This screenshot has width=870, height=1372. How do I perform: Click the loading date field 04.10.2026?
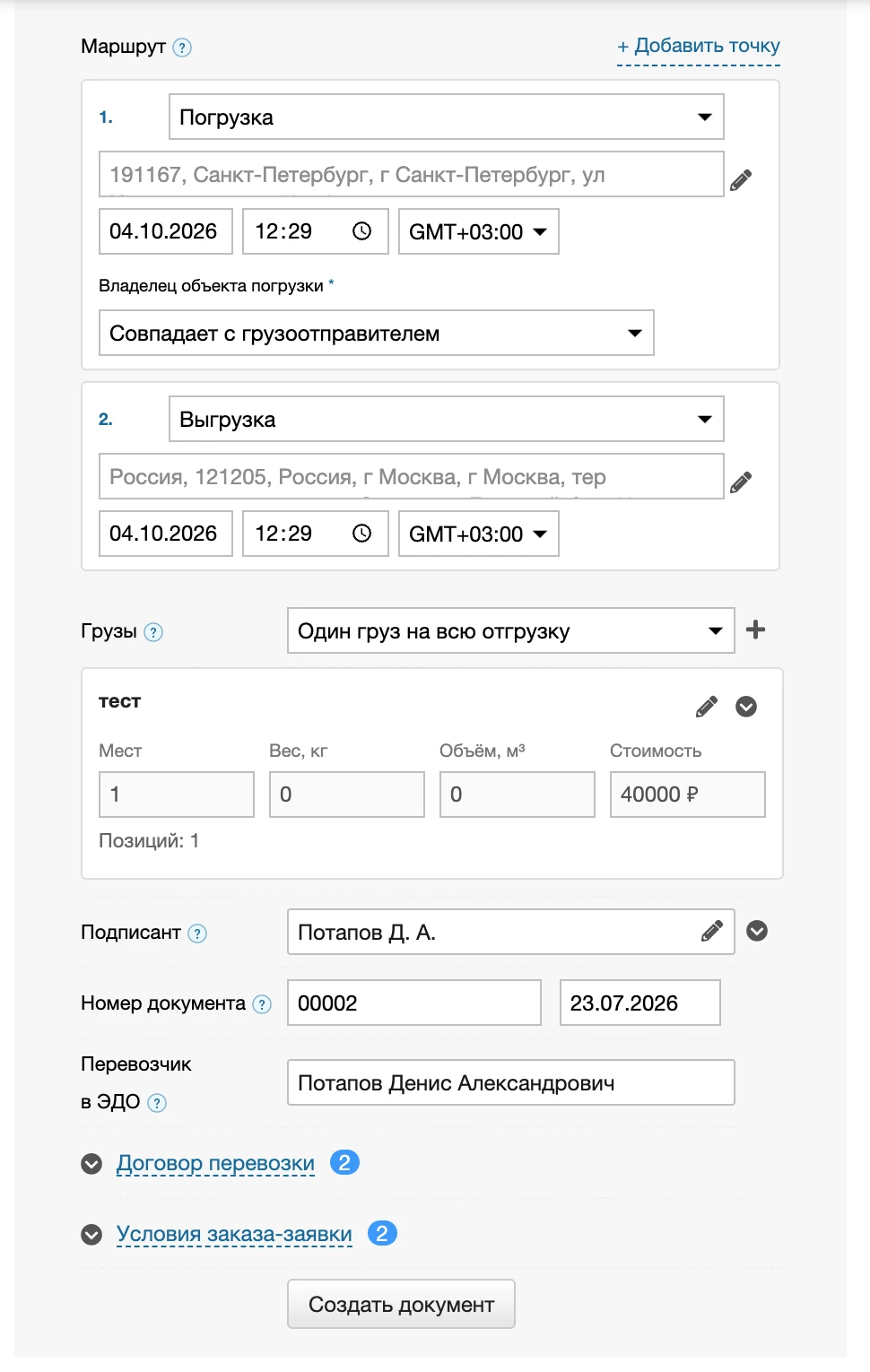(166, 231)
